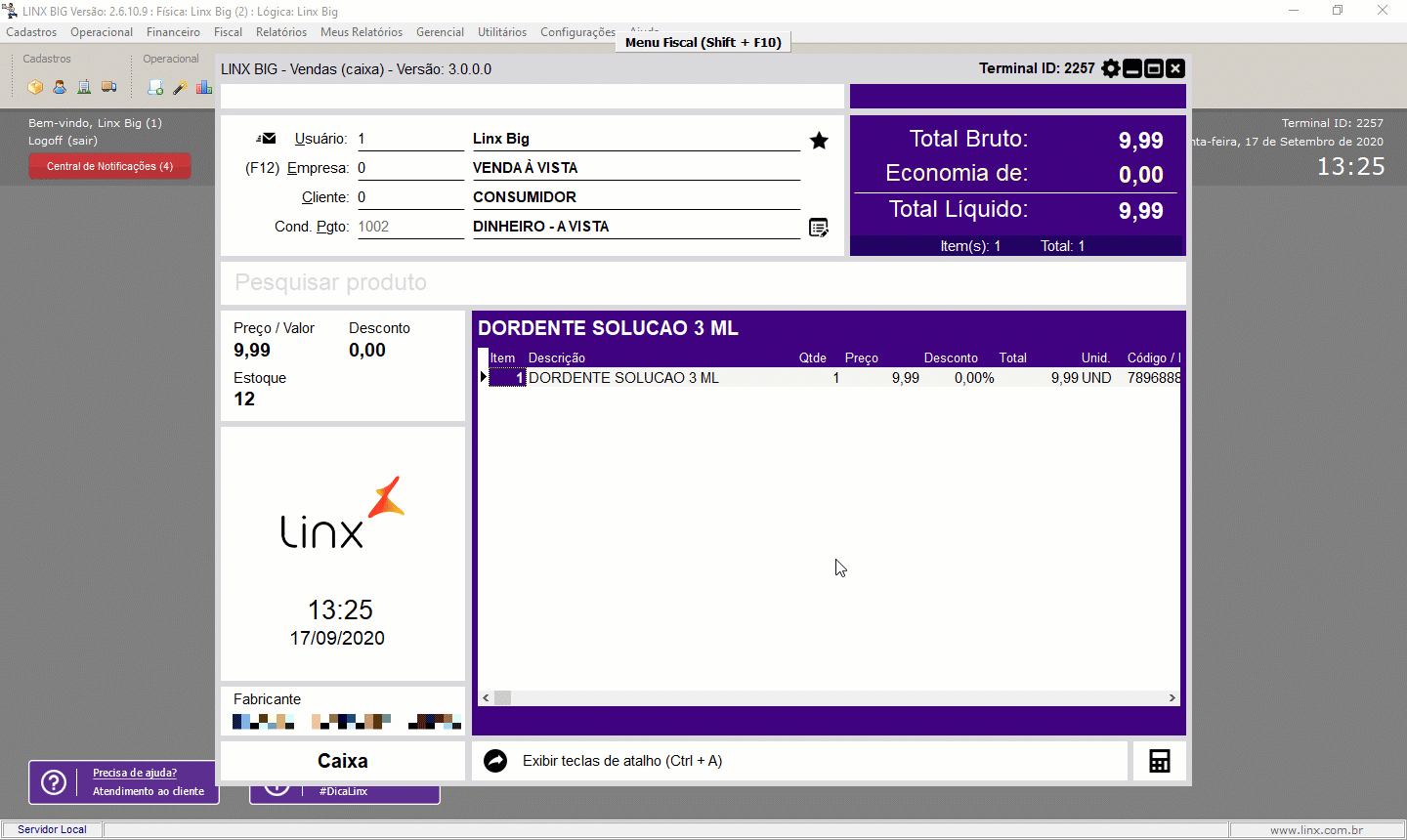Viewport: 1407px width, 840px height.
Task: Click the row indicator arrow for item 1
Action: [x=483, y=378]
